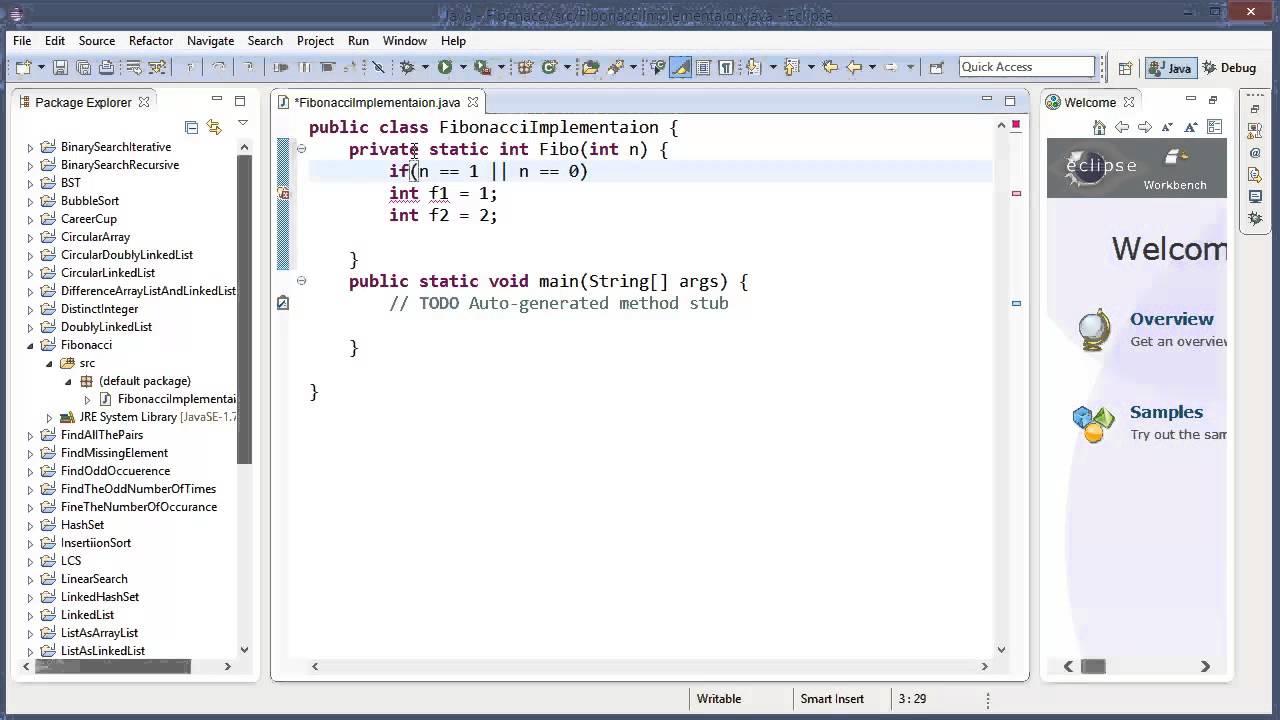Click the New Java Package icon
The width and height of the screenshot is (1280, 720).
[x=525, y=67]
